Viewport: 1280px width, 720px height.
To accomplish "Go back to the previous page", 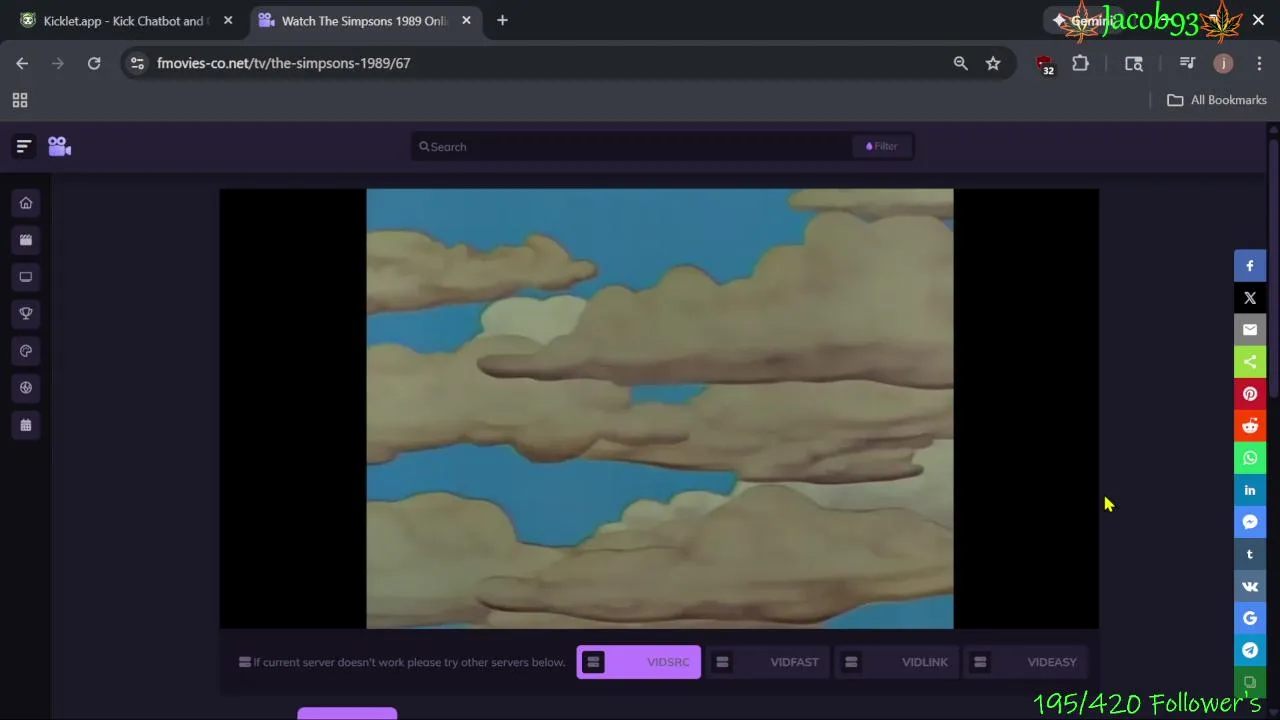I will pos(22,63).
